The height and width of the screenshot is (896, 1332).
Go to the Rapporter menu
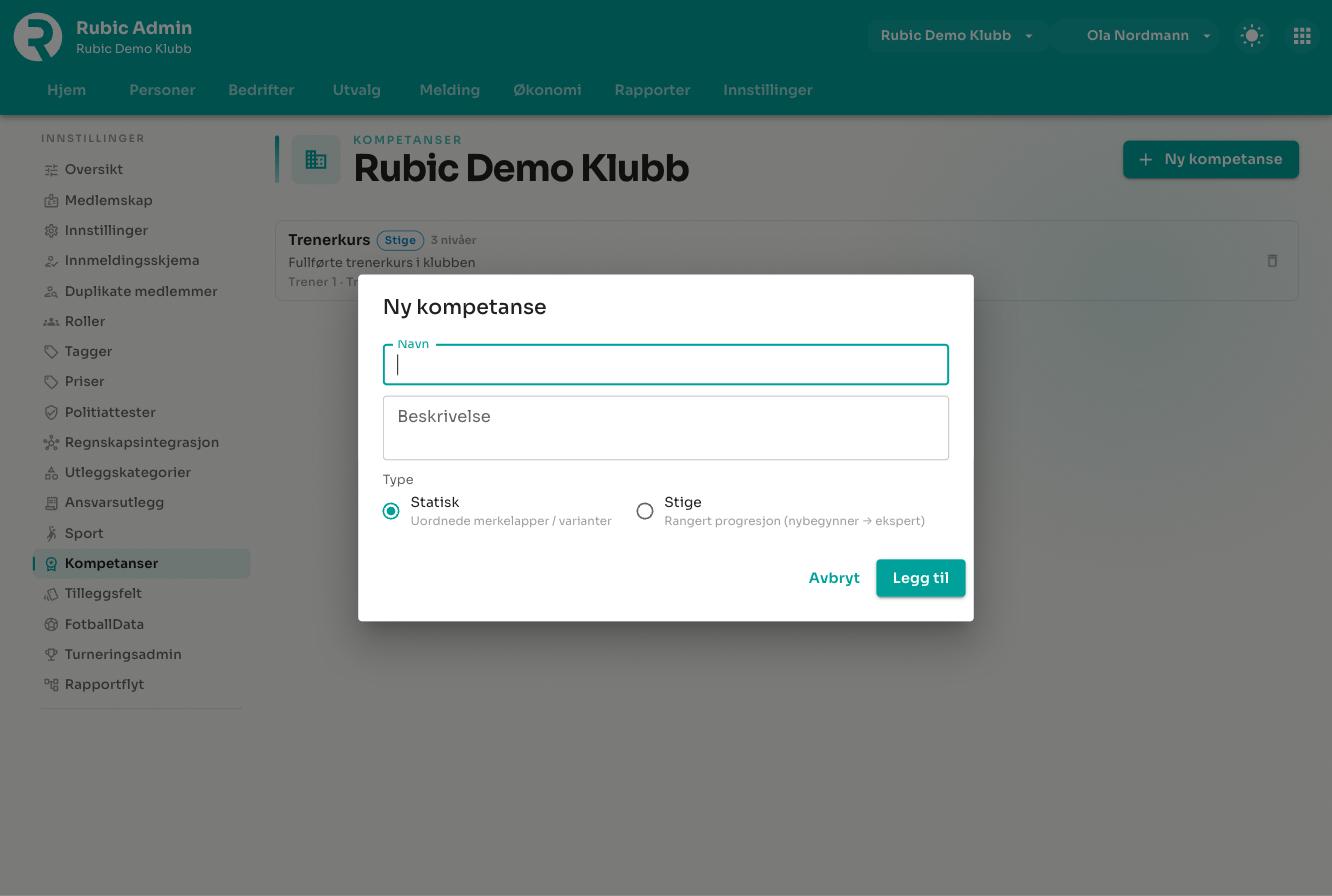[x=652, y=90]
